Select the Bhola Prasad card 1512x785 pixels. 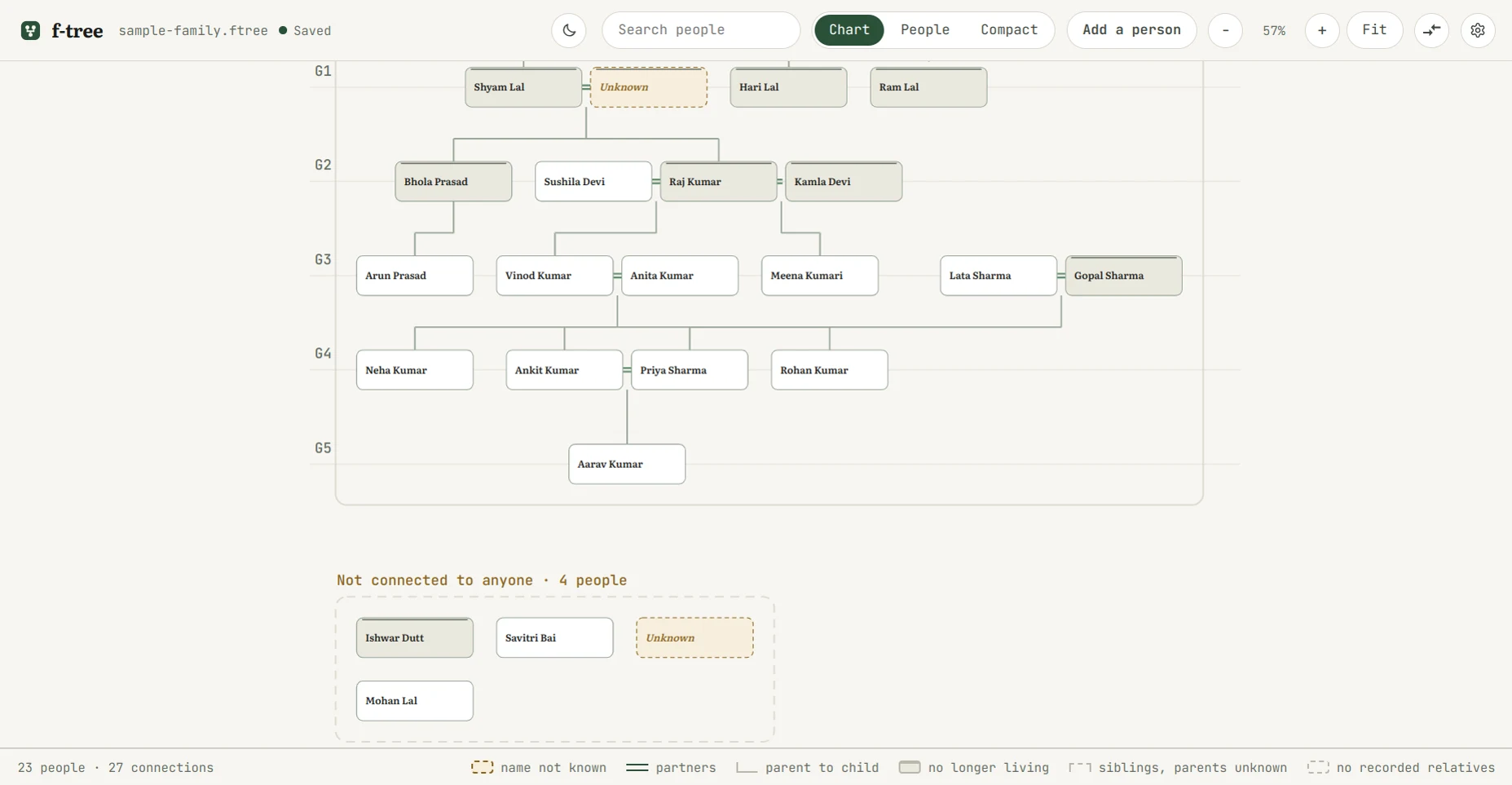click(453, 182)
